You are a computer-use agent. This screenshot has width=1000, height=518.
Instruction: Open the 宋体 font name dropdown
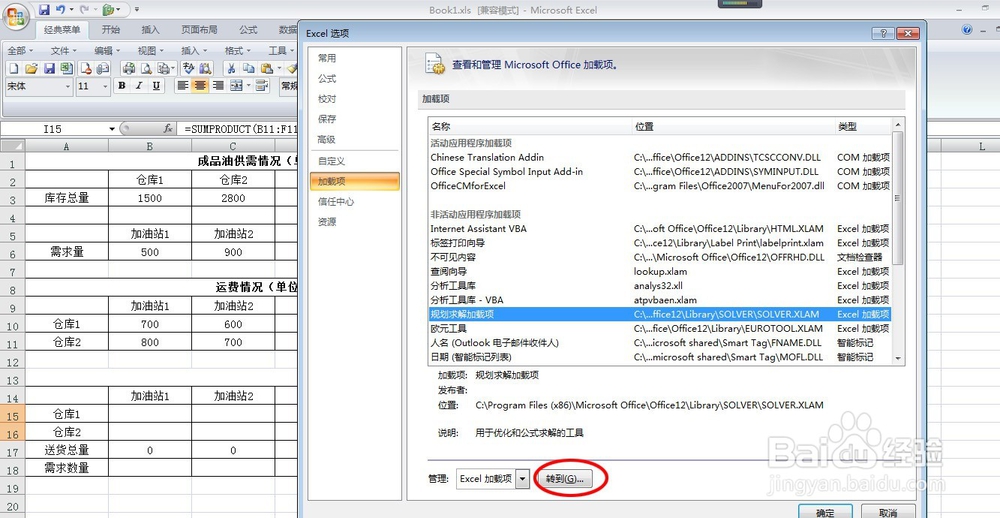click(x=68, y=86)
